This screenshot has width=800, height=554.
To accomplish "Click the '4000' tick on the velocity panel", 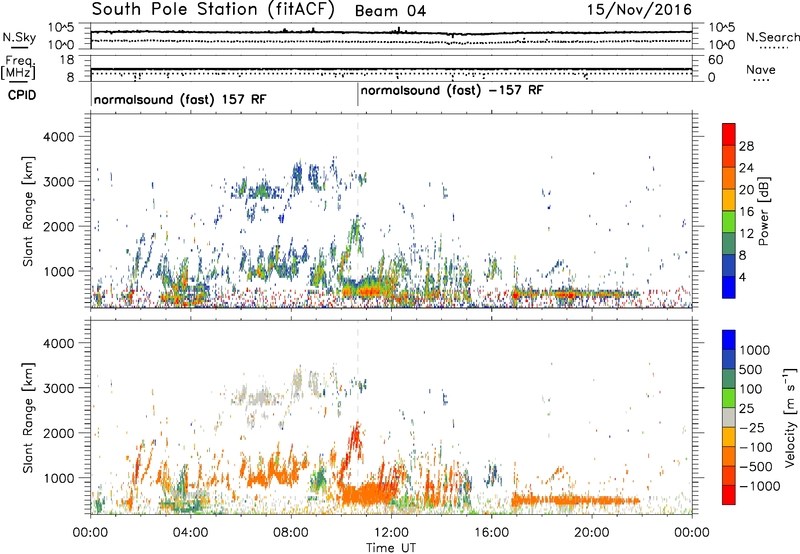I will pos(58,343).
